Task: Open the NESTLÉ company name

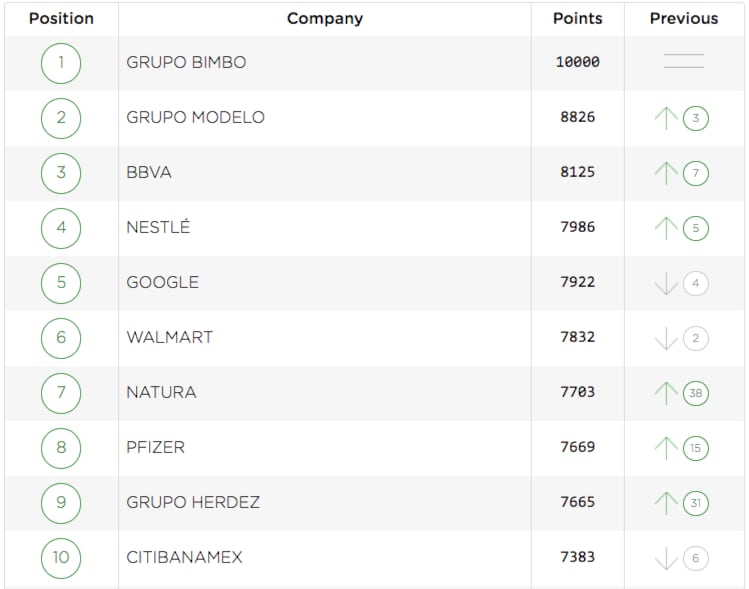Action: [x=158, y=227]
